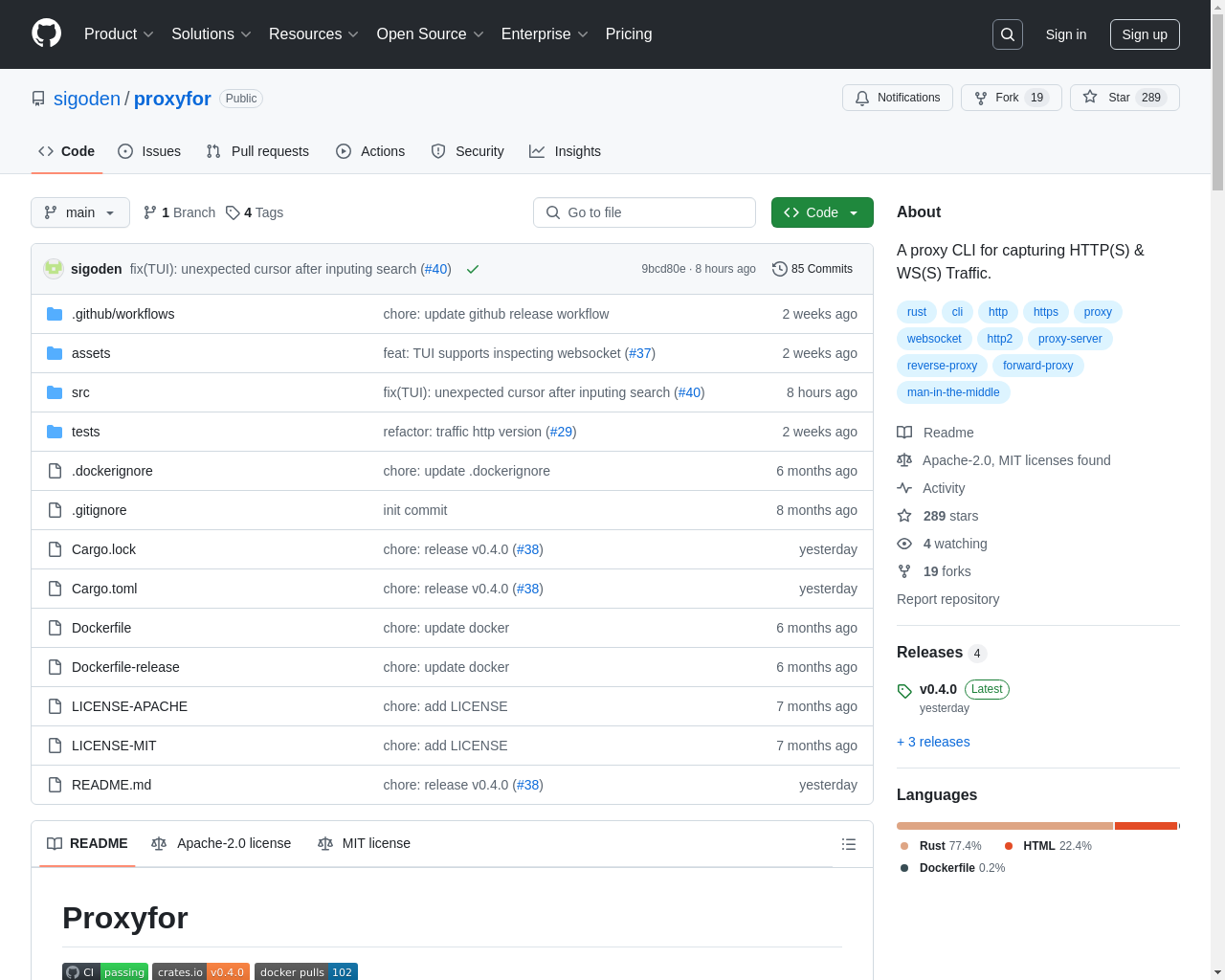Click the file icon beside Dockerfile
The width and height of the screenshot is (1225, 980).
click(x=55, y=628)
